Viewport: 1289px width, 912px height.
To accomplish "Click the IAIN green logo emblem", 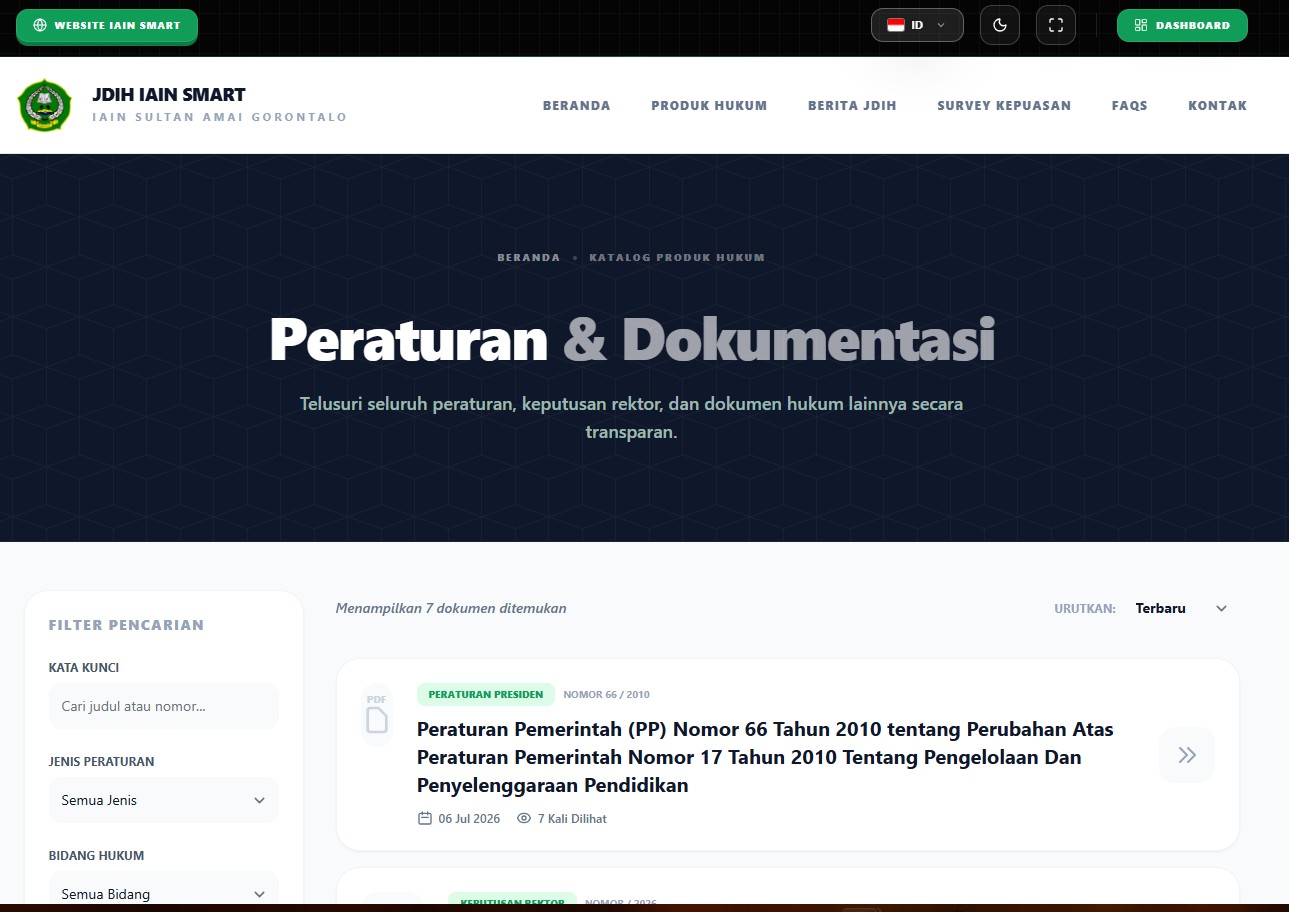I will coord(45,105).
